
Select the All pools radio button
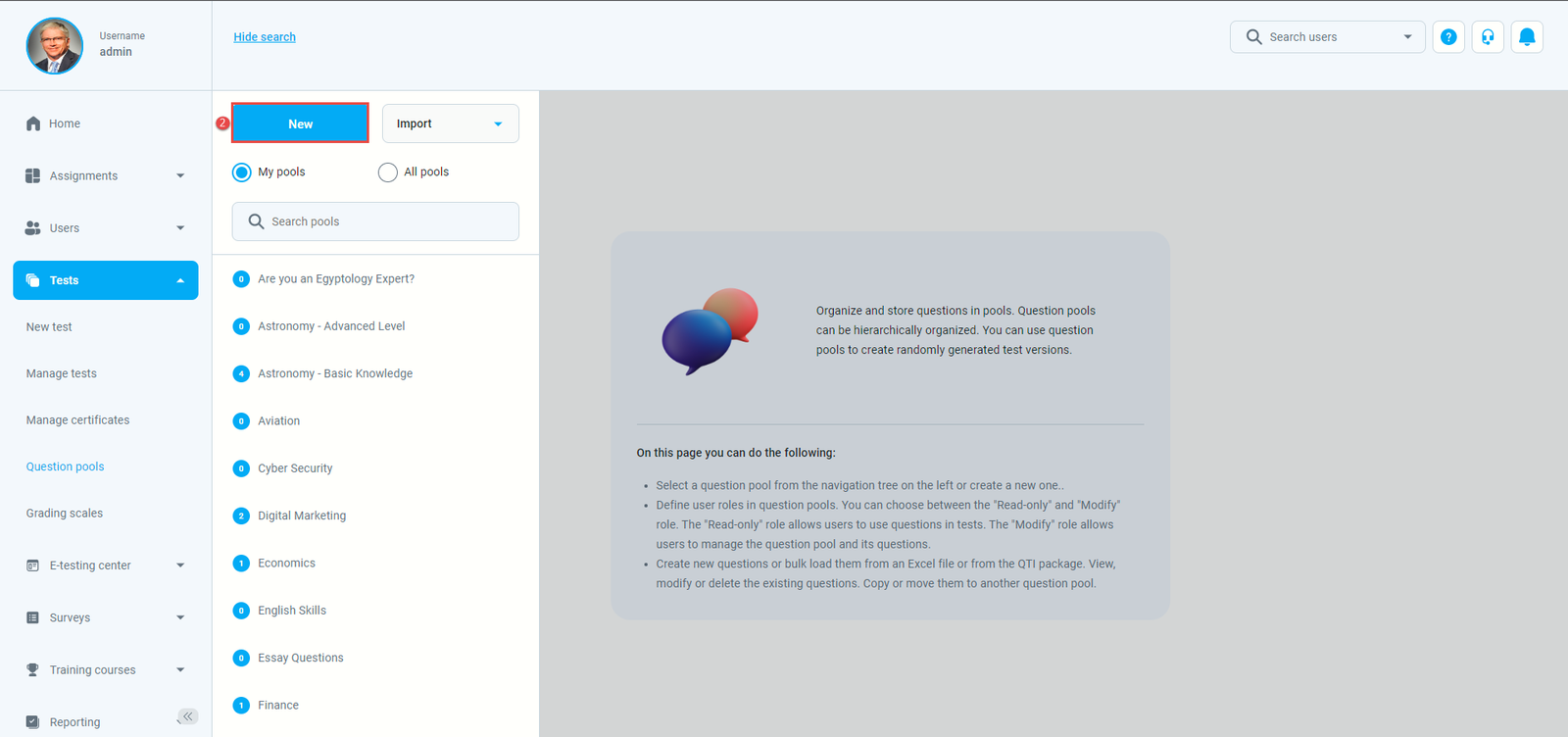point(388,172)
